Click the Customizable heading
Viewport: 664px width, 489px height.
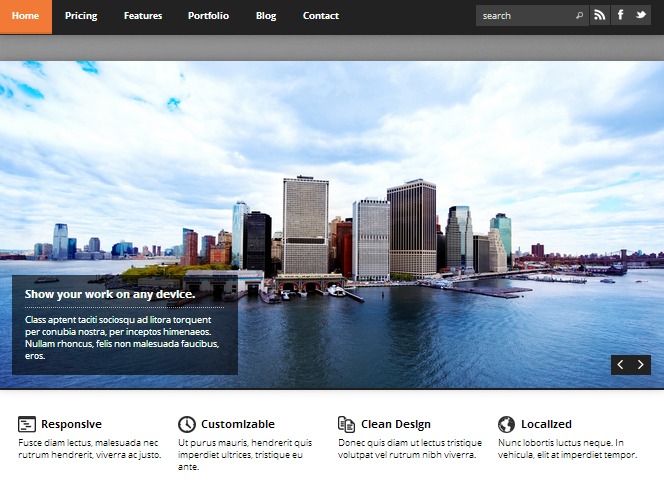(x=238, y=424)
